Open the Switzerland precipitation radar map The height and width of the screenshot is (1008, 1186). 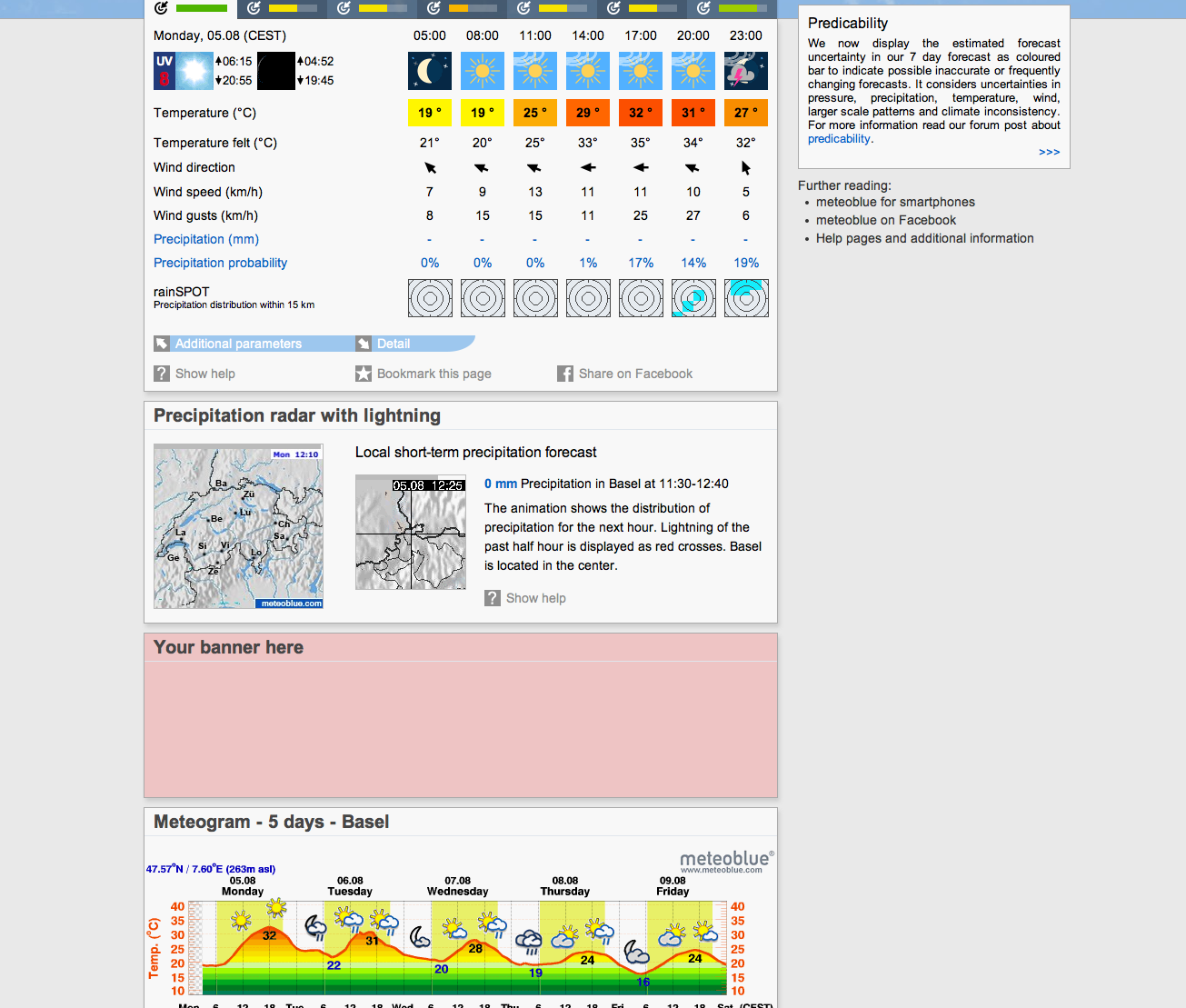(x=238, y=526)
